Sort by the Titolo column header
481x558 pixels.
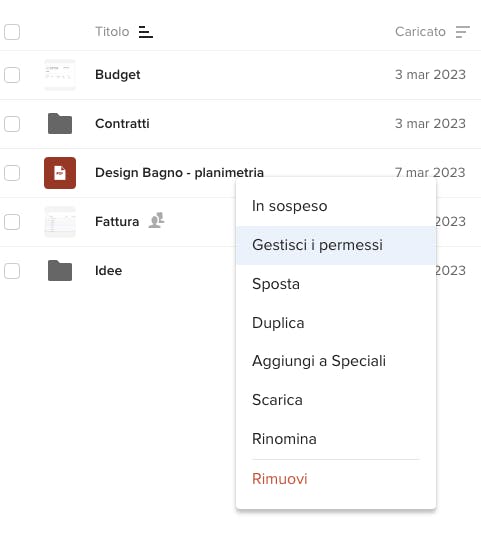tap(112, 32)
